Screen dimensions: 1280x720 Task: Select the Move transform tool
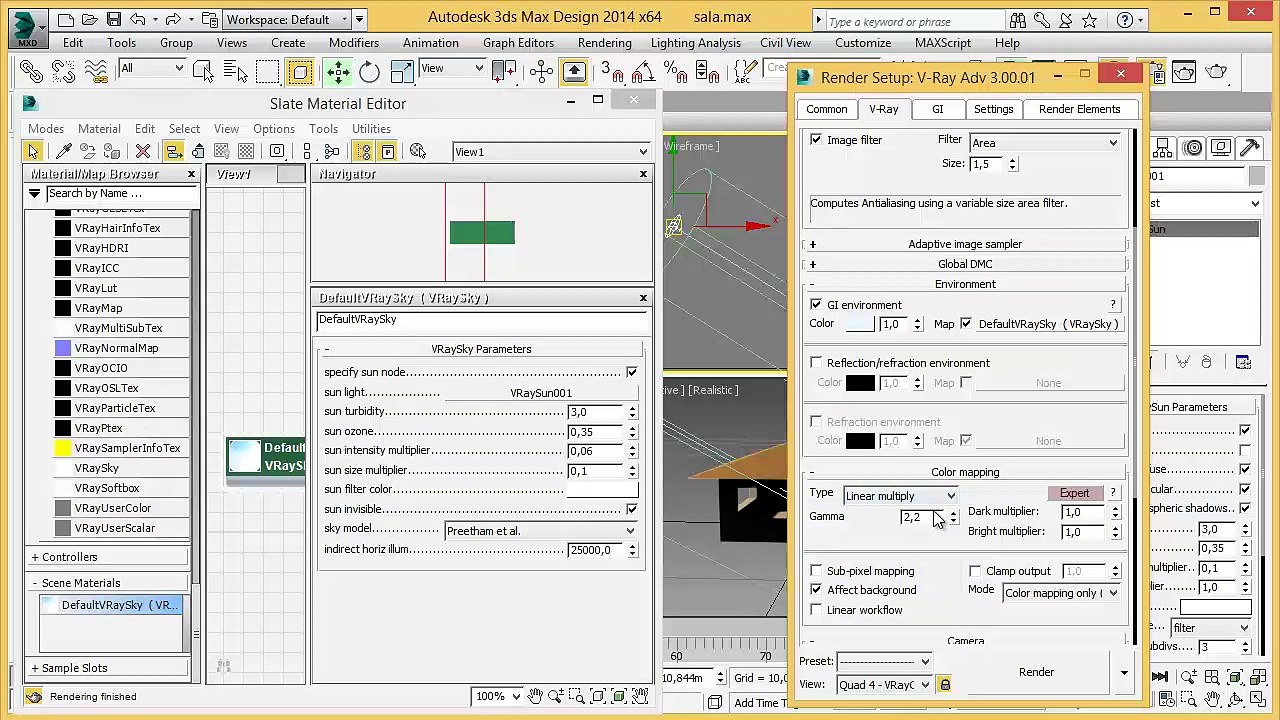[x=337, y=71]
